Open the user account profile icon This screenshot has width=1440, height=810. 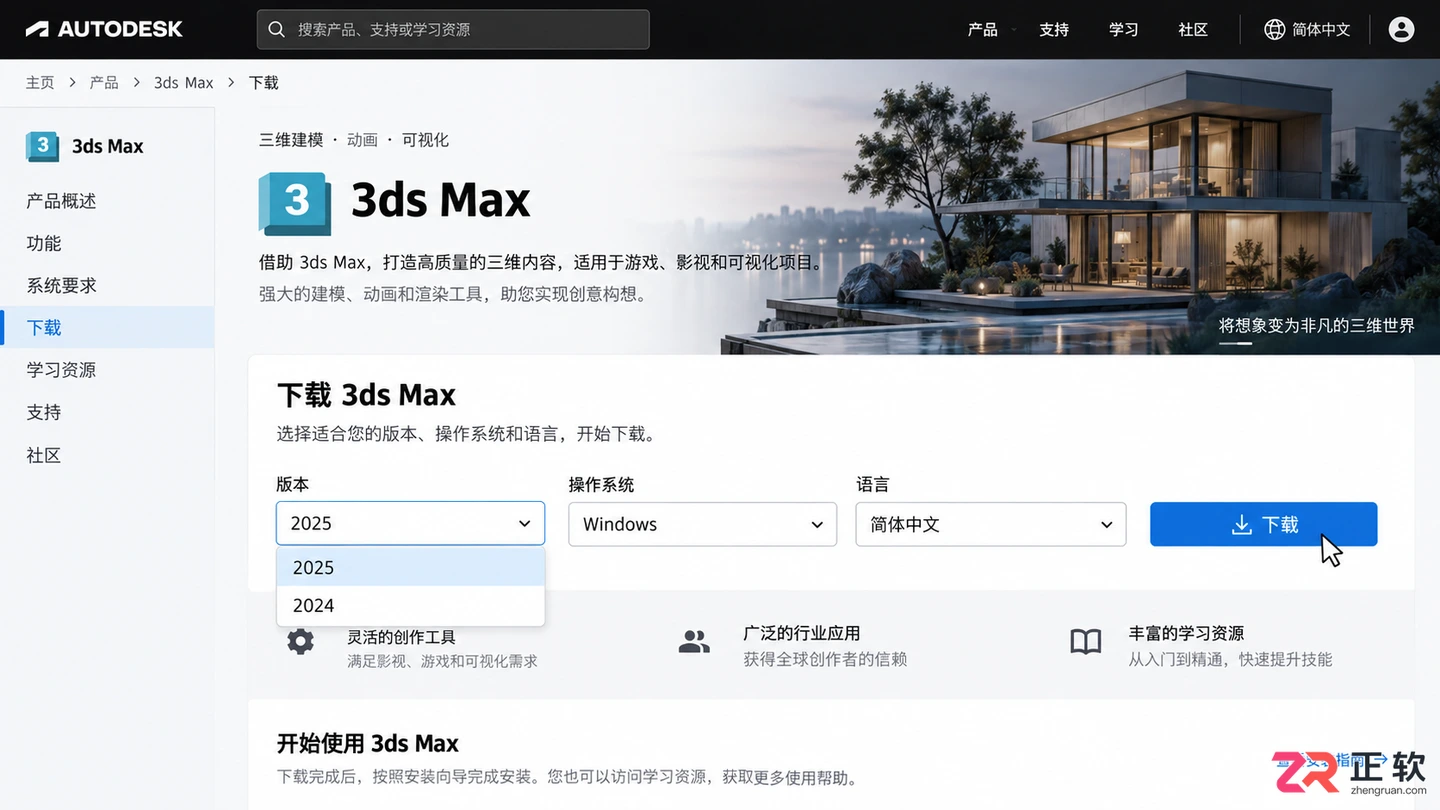click(1402, 30)
